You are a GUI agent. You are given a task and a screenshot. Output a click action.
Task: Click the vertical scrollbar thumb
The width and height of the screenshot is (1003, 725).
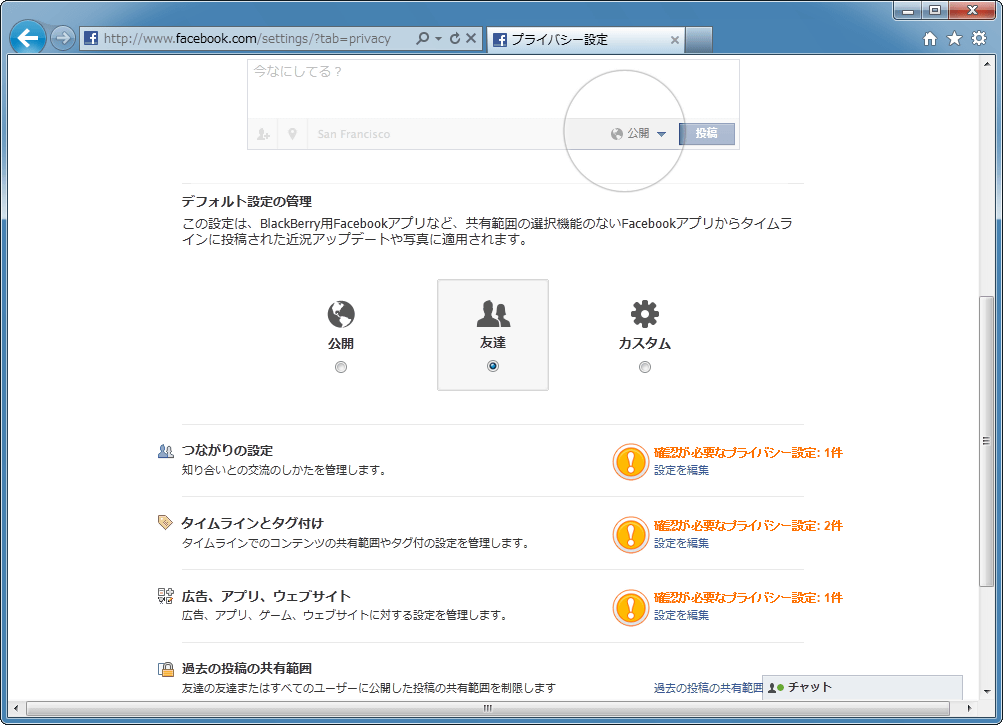tap(986, 441)
